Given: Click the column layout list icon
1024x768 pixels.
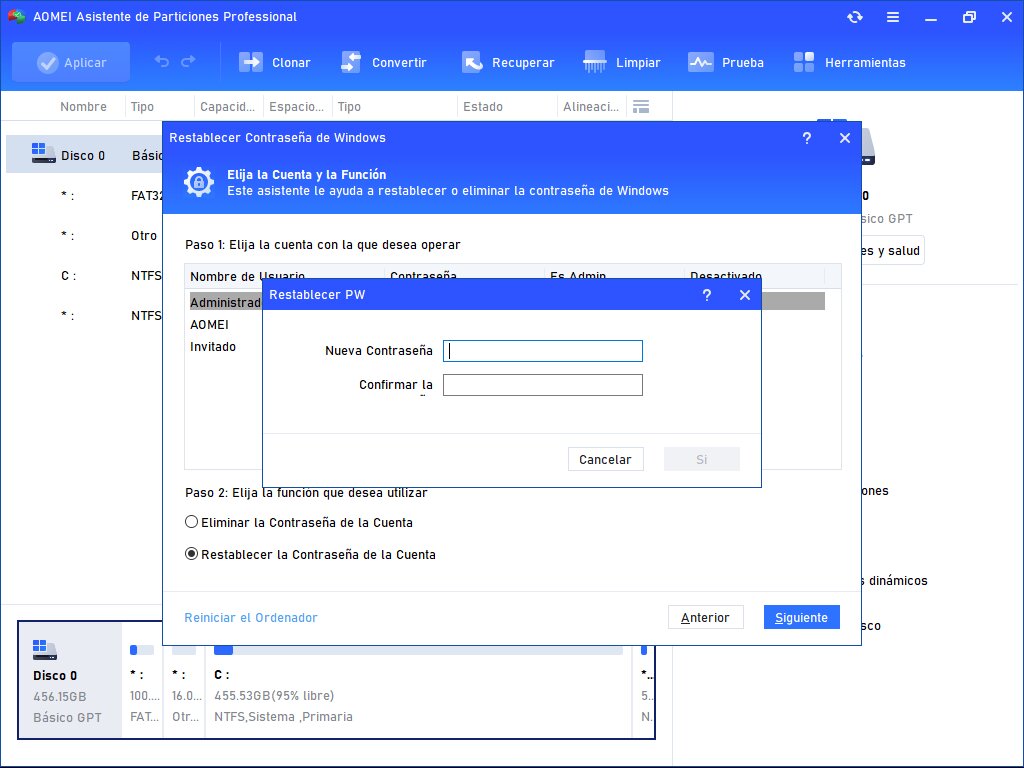Looking at the screenshot, I should pos(641,106).
